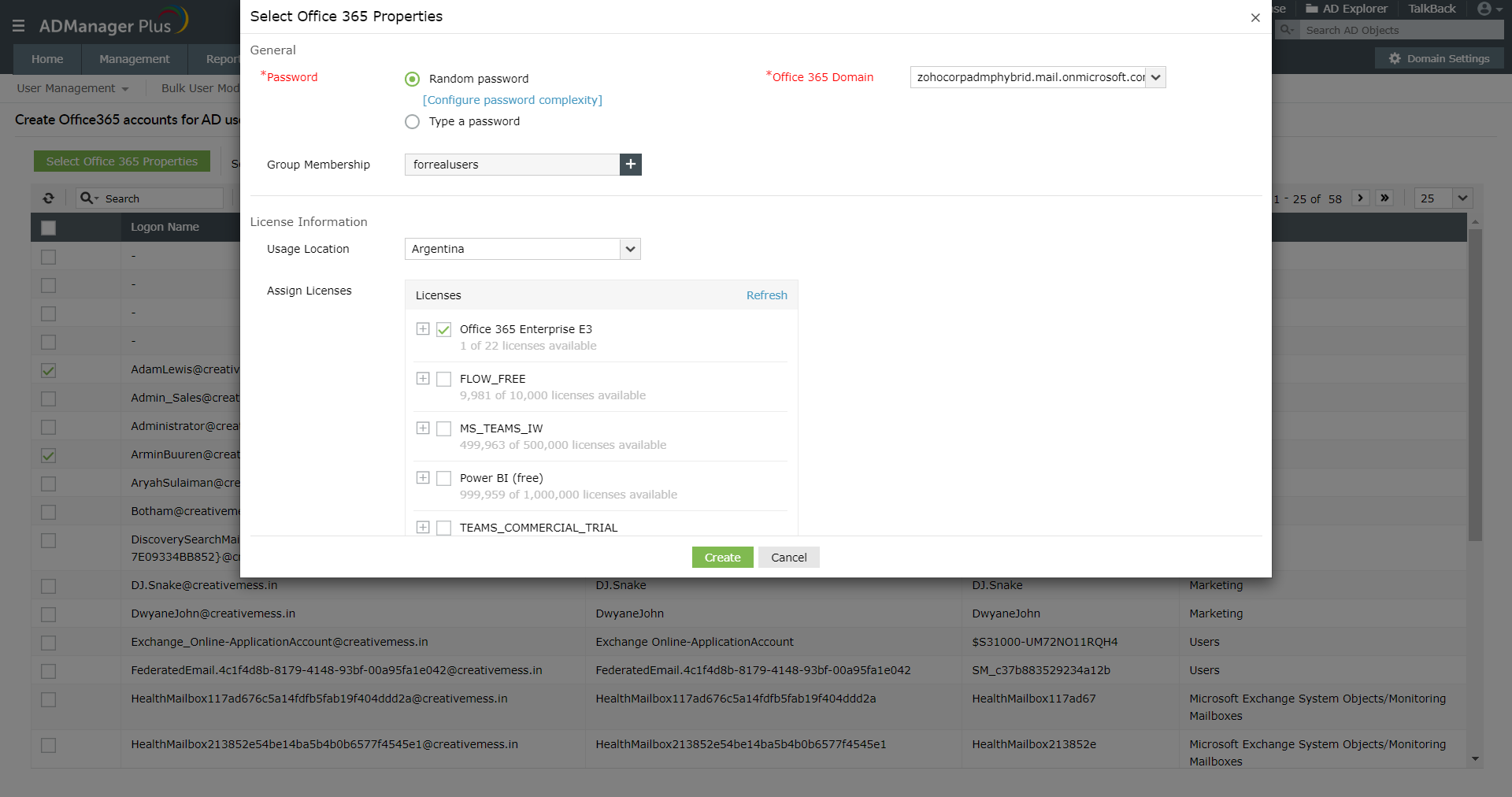This screenshot has height=797, width=1512.
Task: Check the FLOW_FREE license
Action: [x=444, y=379]
